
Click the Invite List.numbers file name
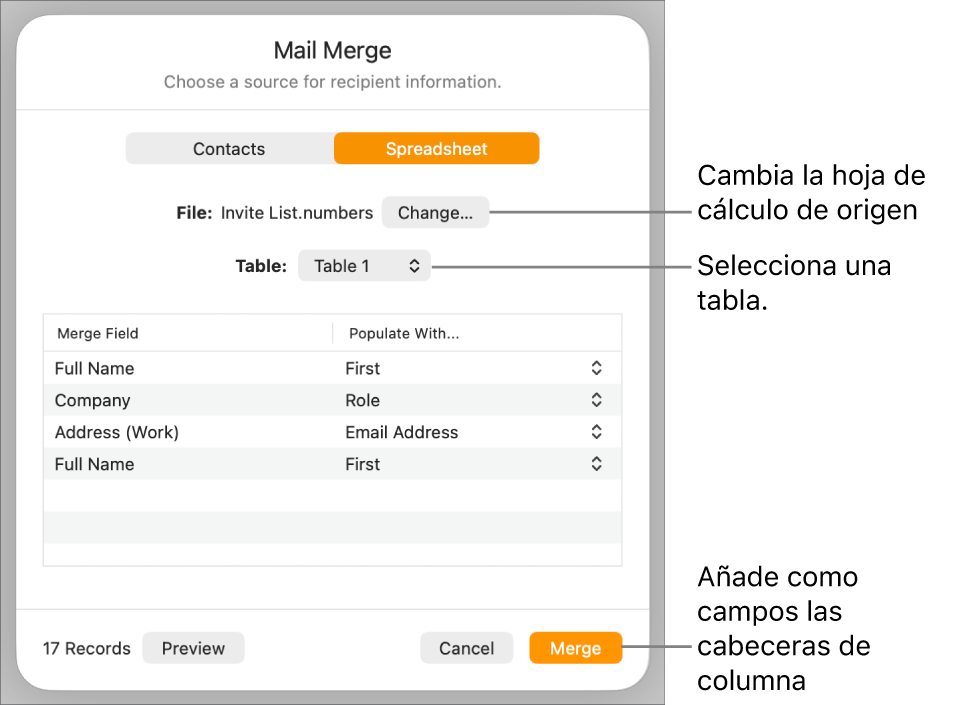(x=291, y=212)
